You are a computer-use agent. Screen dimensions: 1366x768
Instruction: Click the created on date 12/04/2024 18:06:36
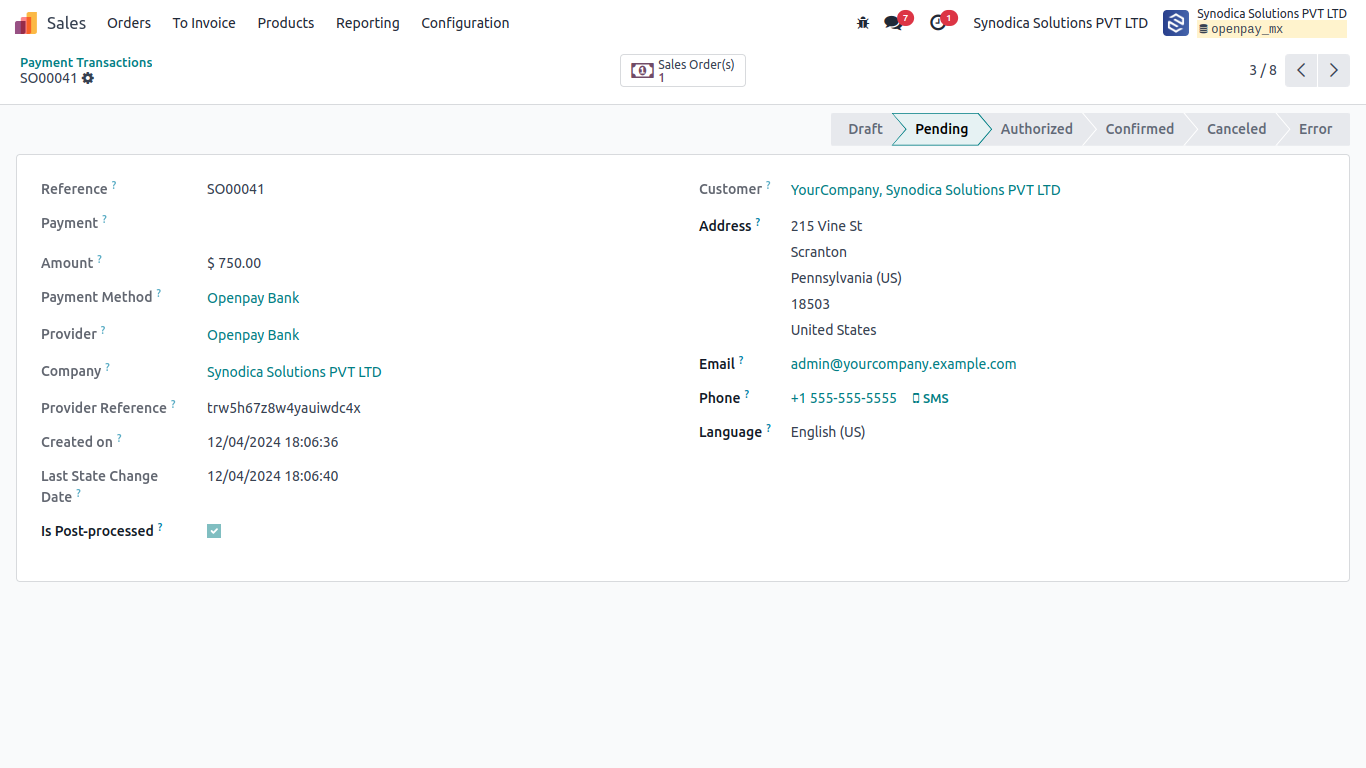(273, 442)
